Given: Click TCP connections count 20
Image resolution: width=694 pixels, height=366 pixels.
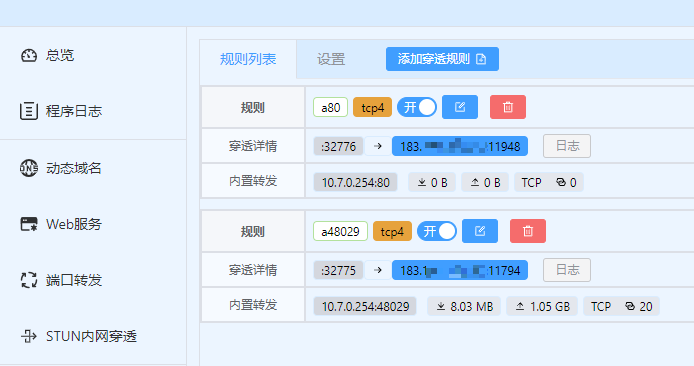Looking at the screenshot, I should (621, 306).
